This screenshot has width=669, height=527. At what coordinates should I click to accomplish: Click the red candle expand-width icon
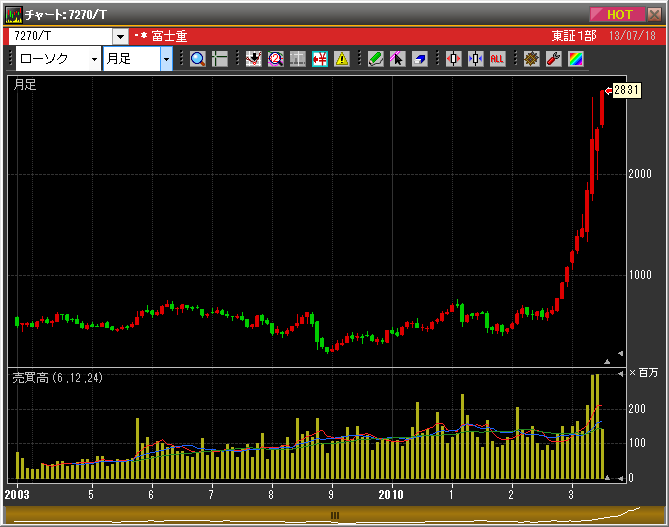[453, 58]
